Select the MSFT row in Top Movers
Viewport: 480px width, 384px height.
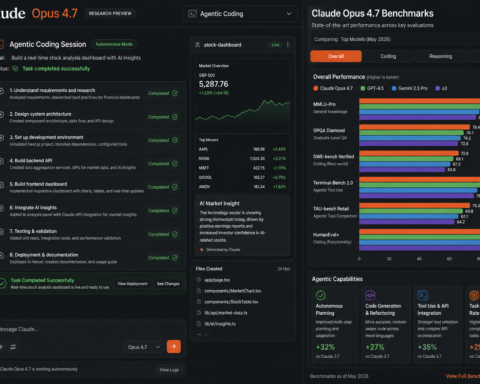coord(242,168)
